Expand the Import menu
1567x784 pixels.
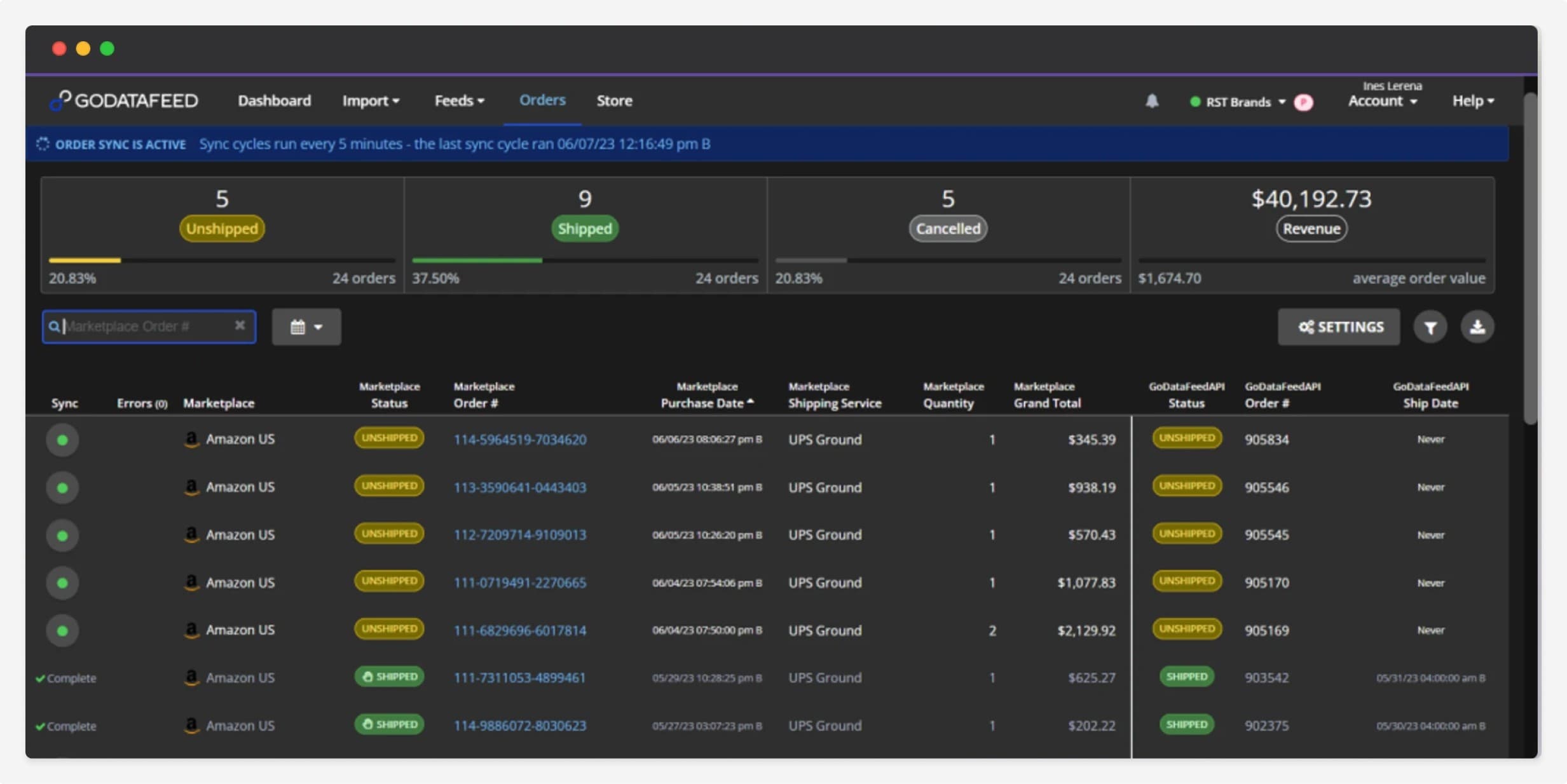pyautogui.click(x=371, y=100)
